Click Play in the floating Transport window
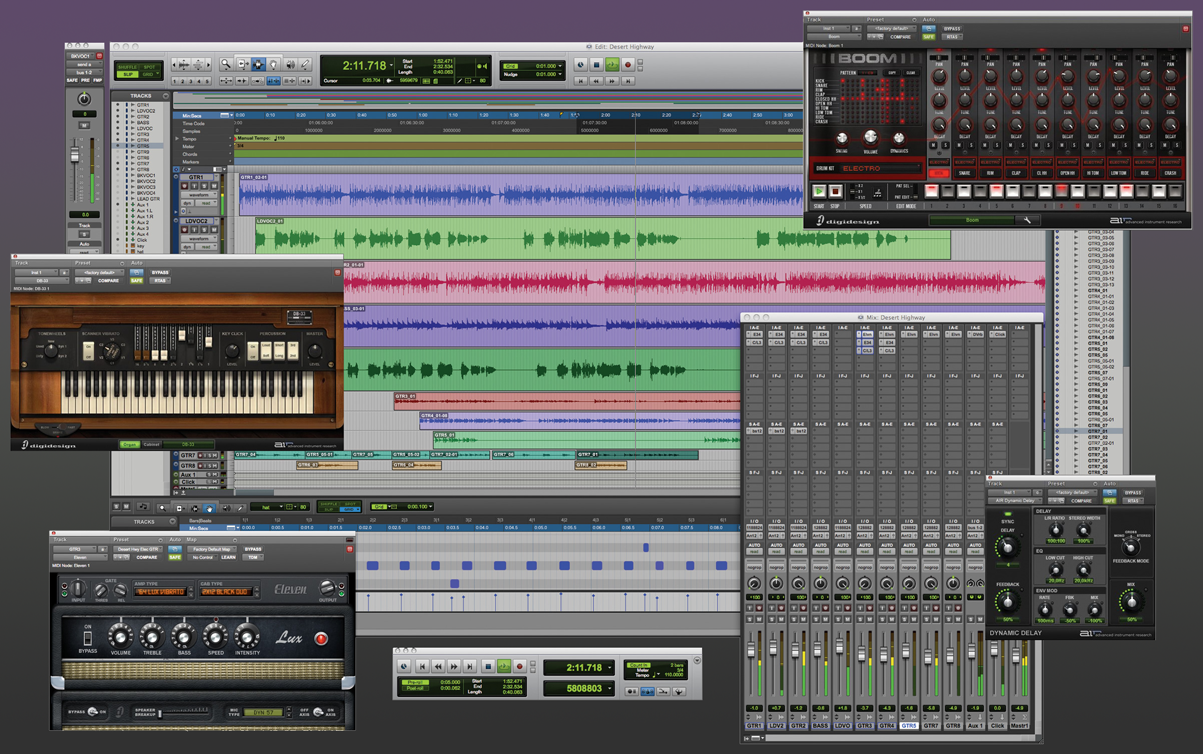 pos(504,666)
